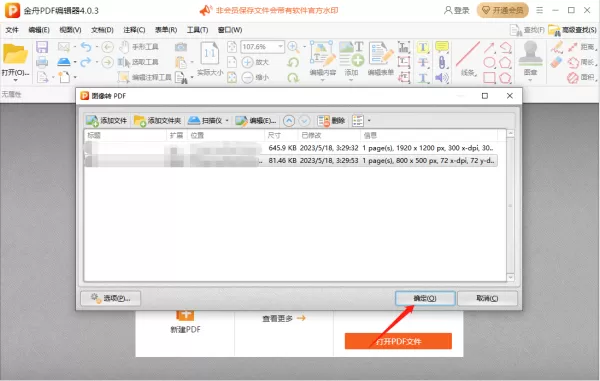Click the 已修改 column header
600x381 pixels.
tap(329, 135)
